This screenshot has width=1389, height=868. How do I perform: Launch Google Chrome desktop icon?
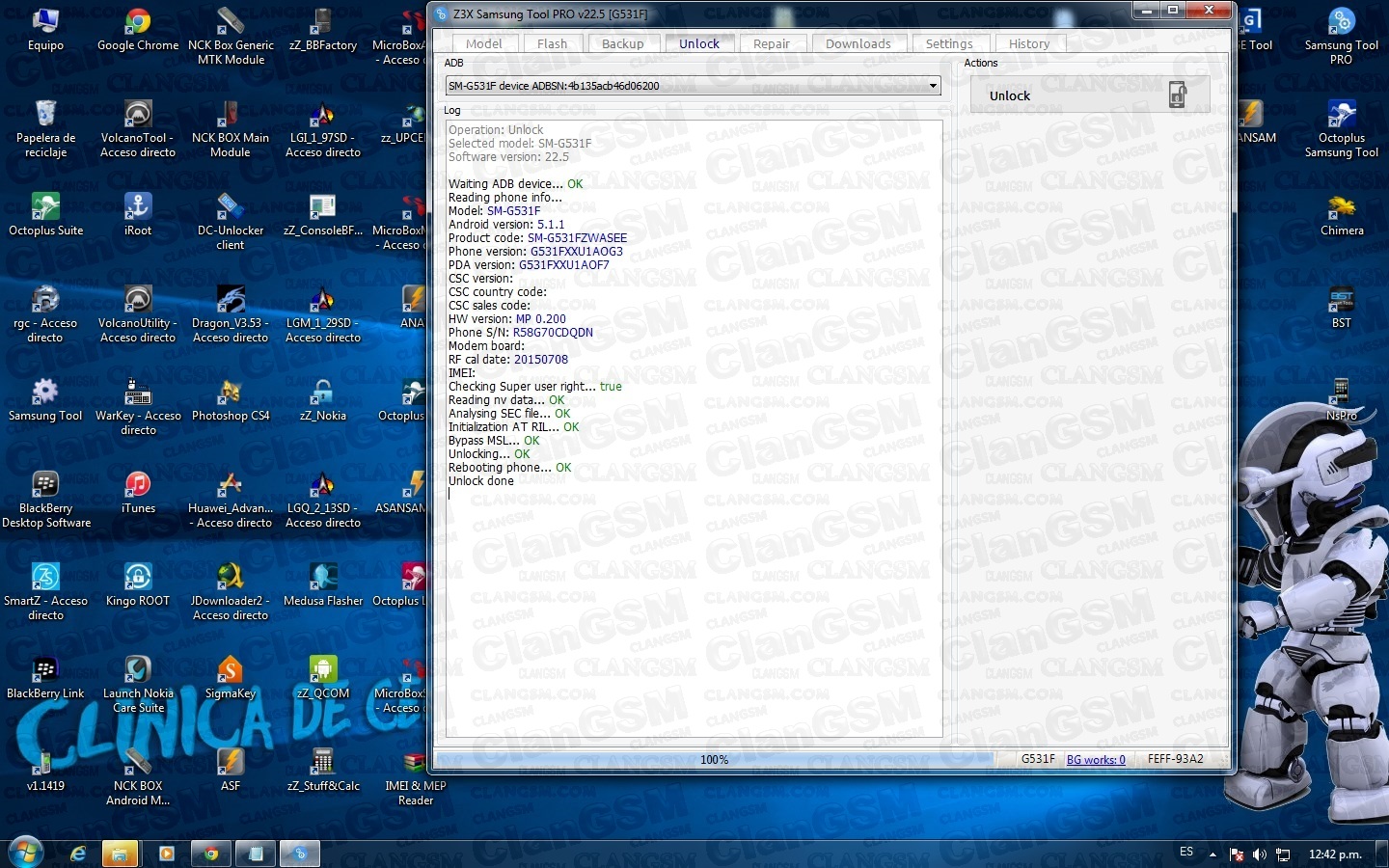(138, 30)
